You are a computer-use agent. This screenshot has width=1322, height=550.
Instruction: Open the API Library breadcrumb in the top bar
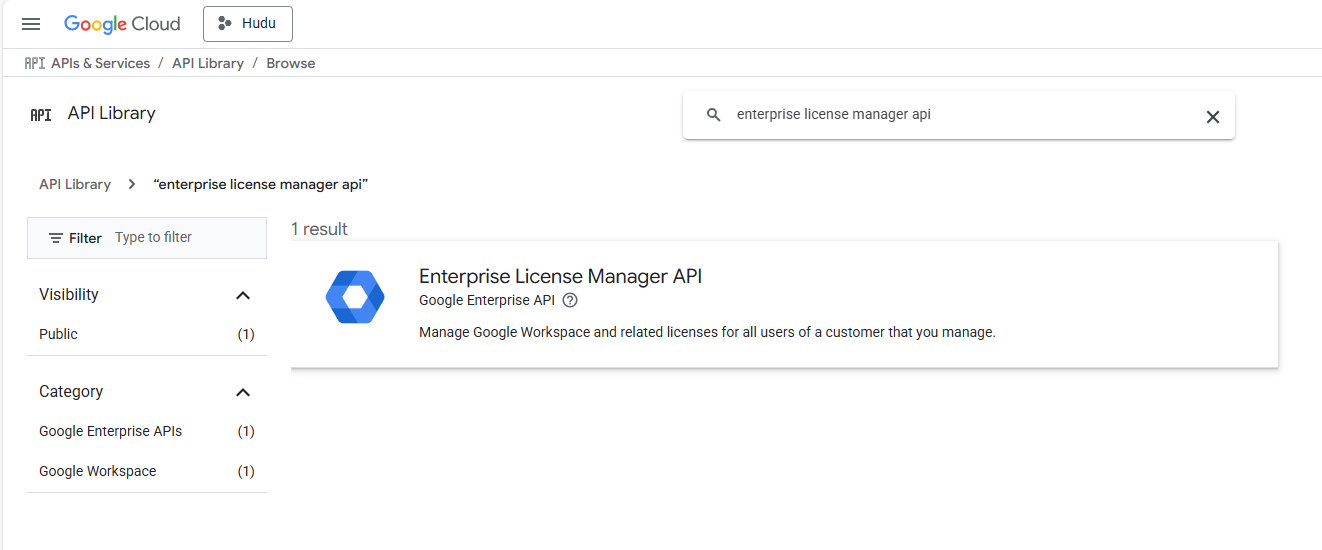208,63
